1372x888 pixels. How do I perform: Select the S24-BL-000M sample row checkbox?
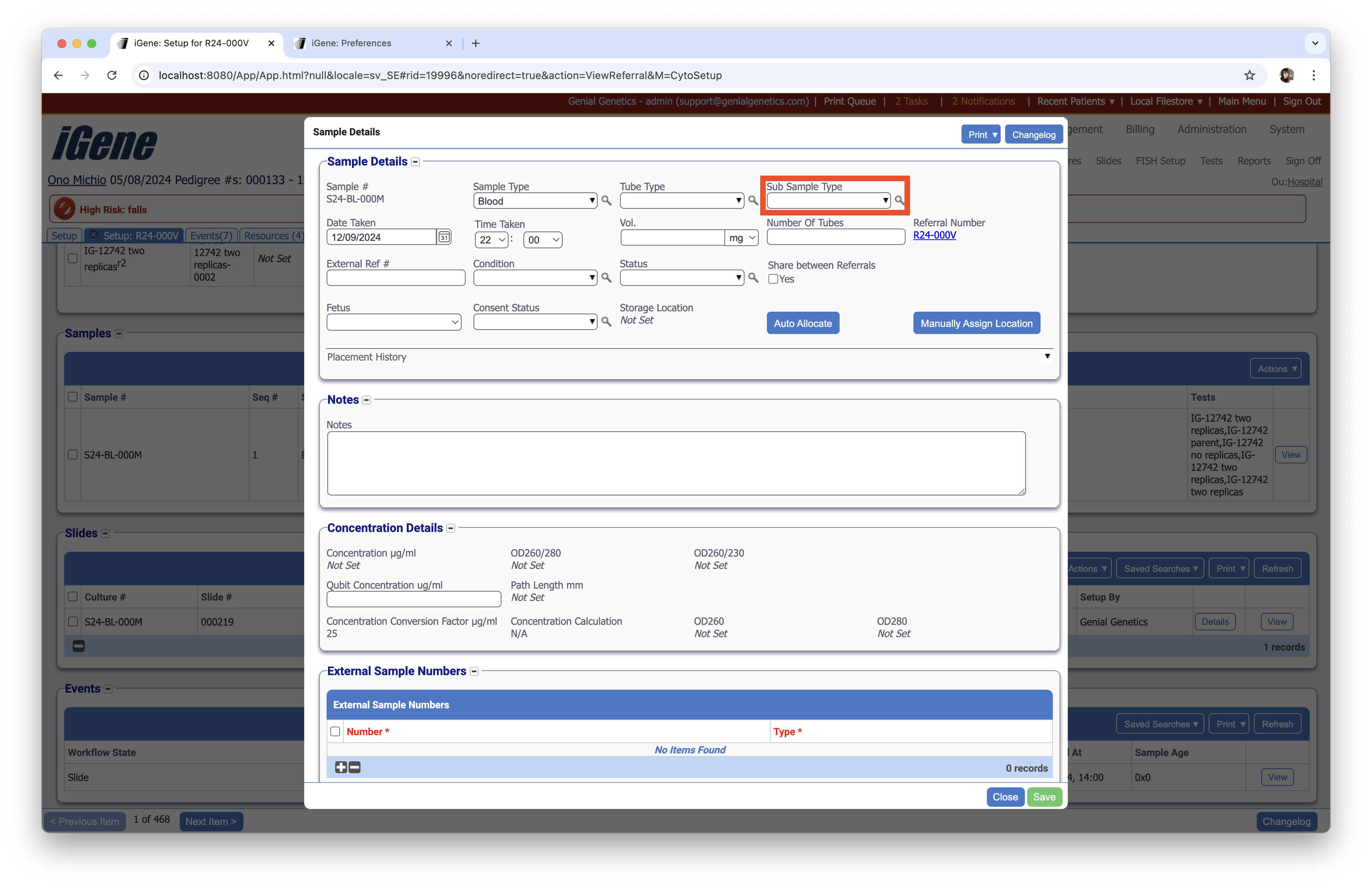[x=73, y=455]
